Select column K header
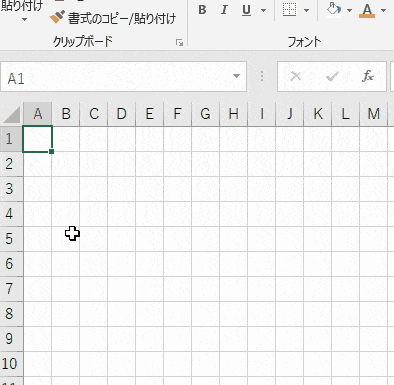The height and width of the screenshot is (385, 394). 318,114
